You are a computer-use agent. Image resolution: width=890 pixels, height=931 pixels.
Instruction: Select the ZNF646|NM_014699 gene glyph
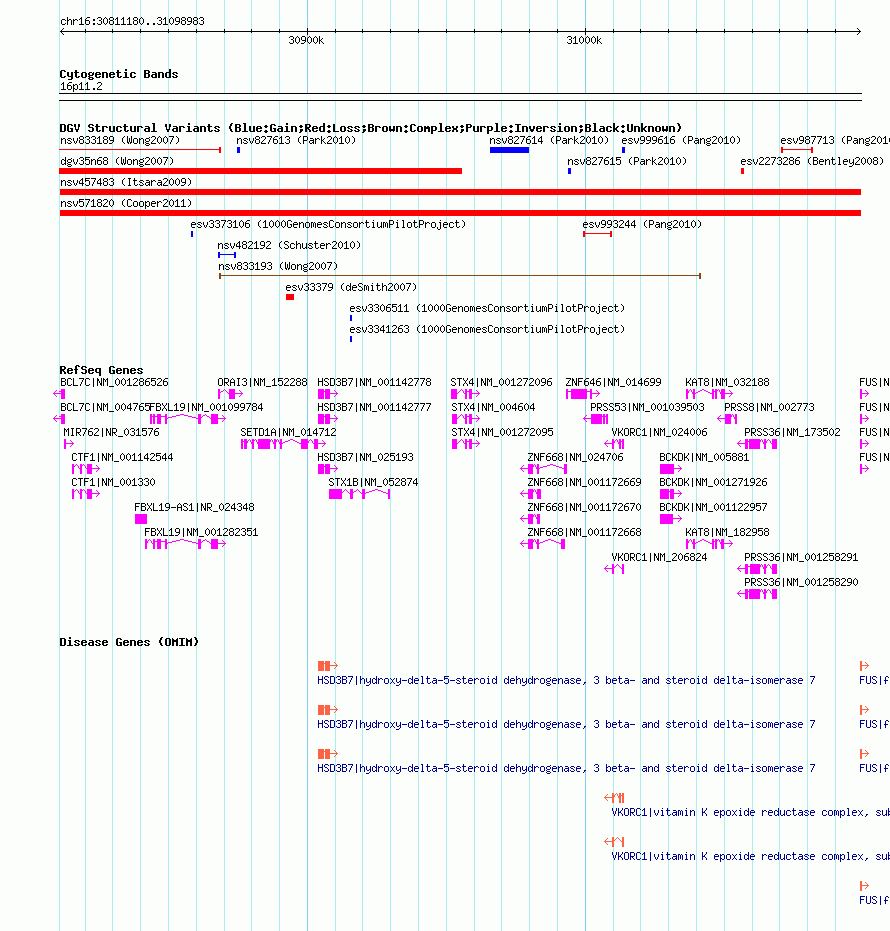[582, 394]
